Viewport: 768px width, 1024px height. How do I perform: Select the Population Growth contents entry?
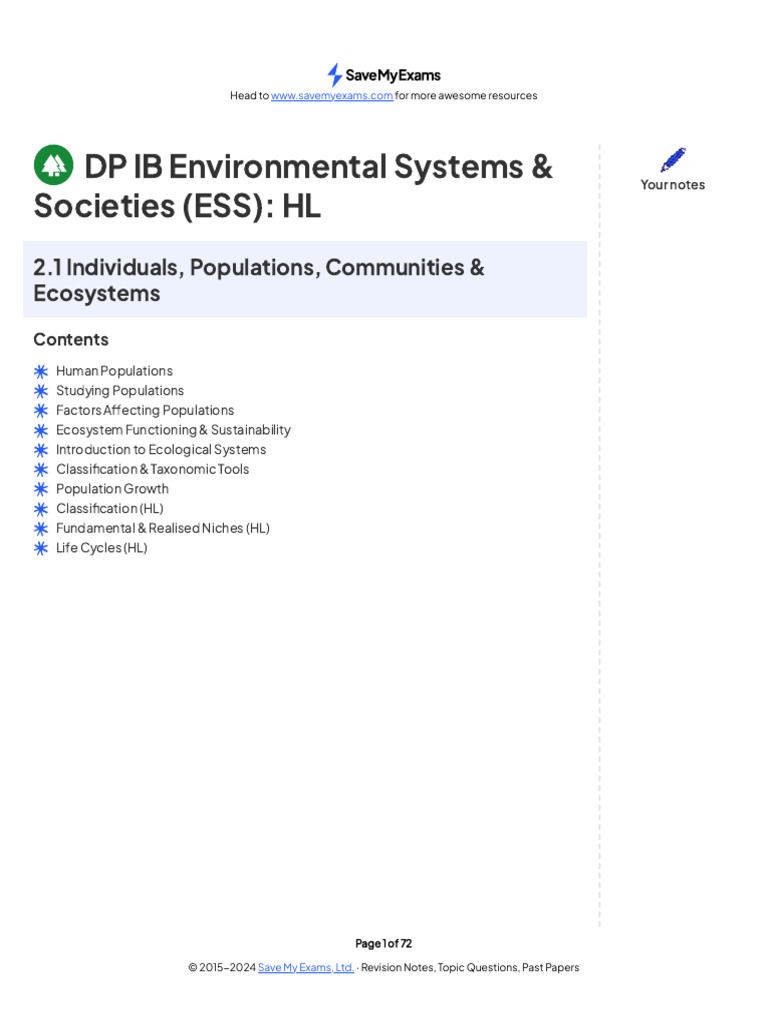112,488
